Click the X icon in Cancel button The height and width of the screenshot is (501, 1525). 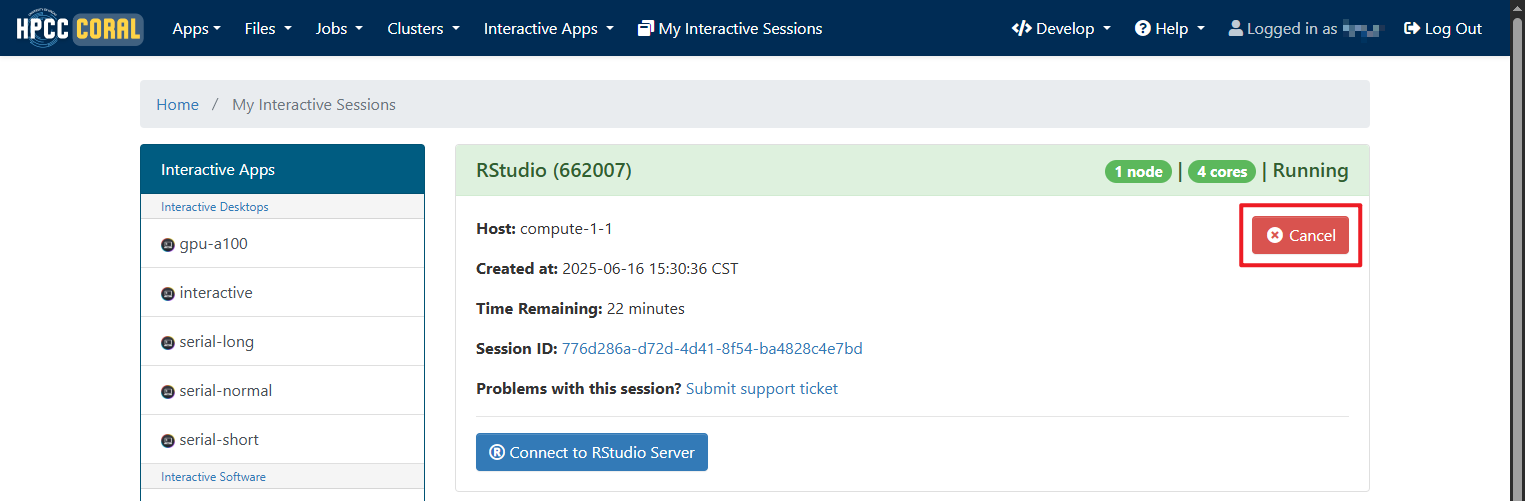click(x=1274, y=235)
